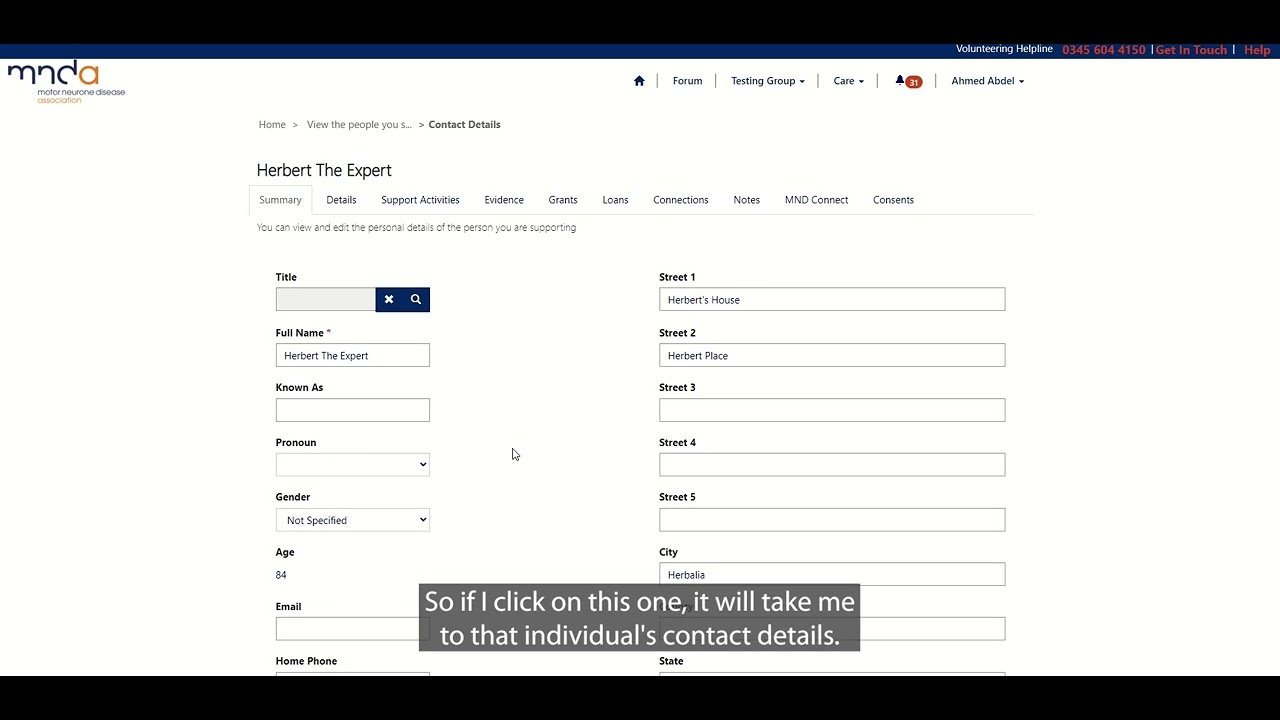The height and width of the screenshot is (720, 1280).
Task: Open the Pronoun dropdown
Action: pos(353,464)
